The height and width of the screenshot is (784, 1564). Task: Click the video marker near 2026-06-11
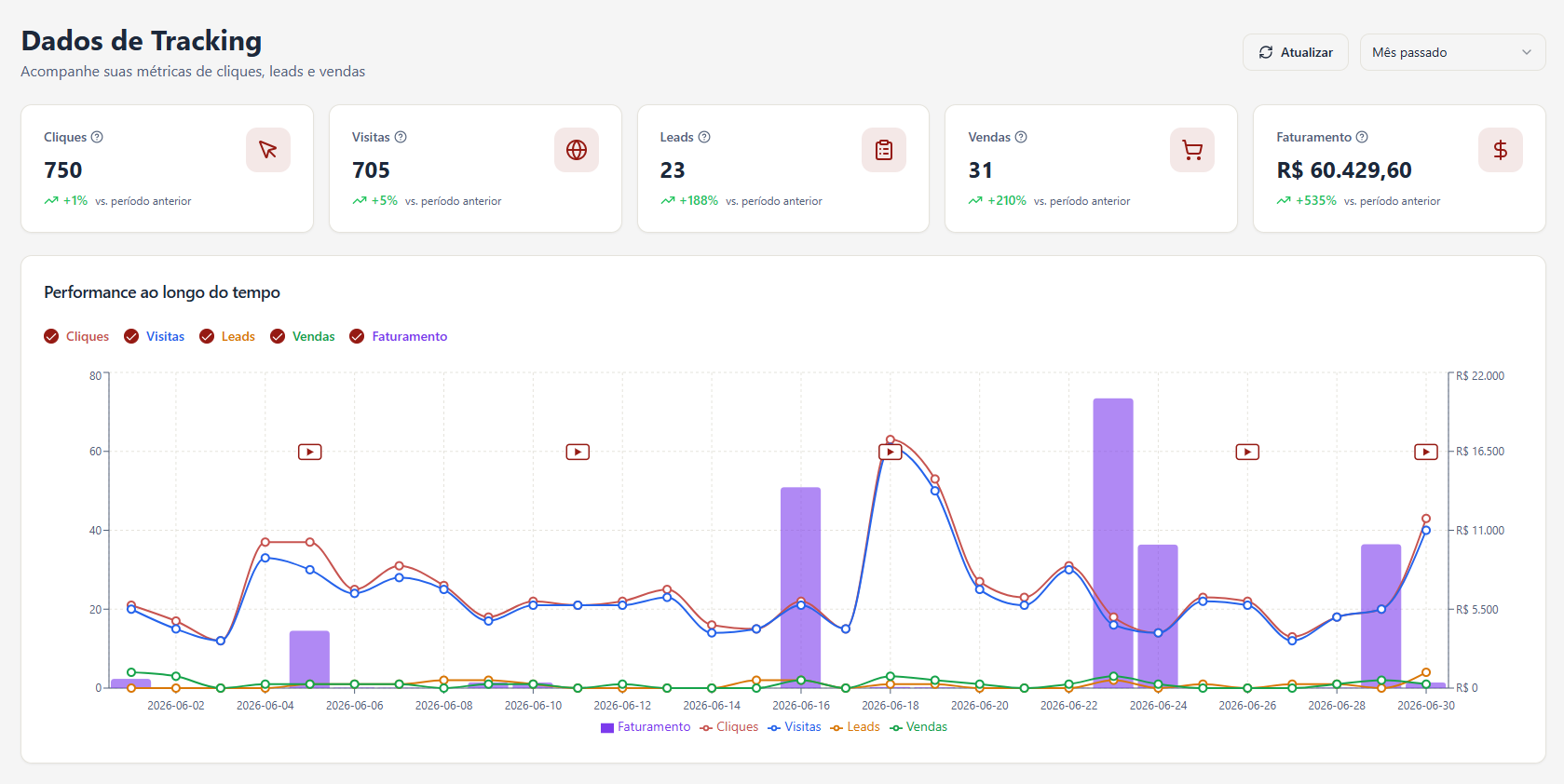pyautogui.click(x=578, y=452)
